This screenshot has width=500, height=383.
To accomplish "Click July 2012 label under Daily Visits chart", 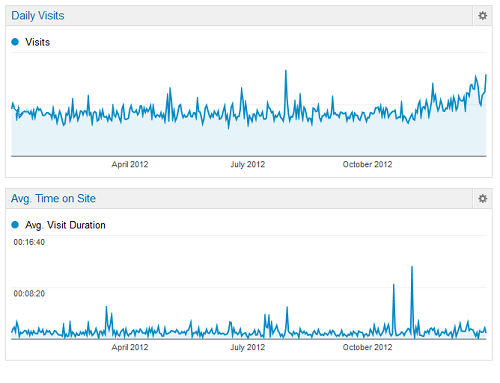I will point(248,164).
